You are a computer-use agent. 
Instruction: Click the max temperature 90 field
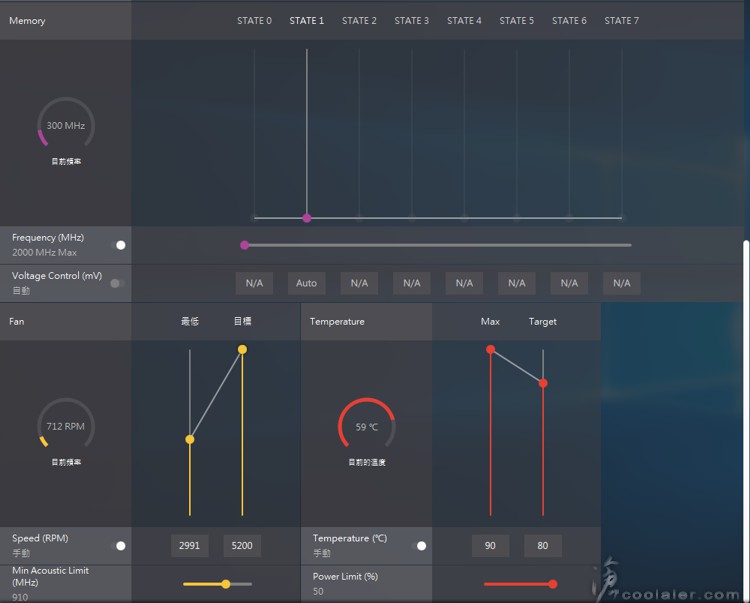point(490,546)
